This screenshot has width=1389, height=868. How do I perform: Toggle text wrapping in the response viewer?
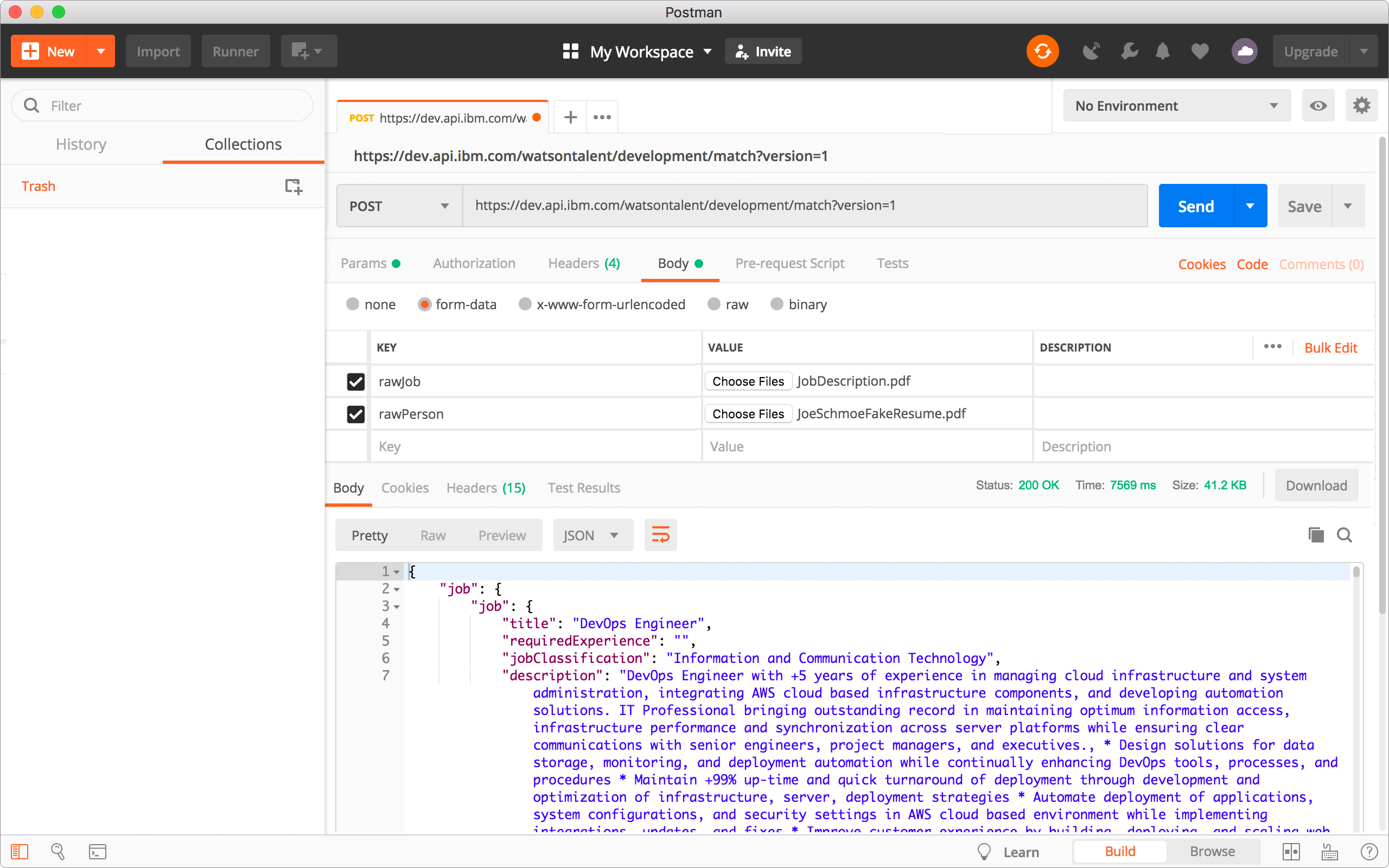(661, 534)
